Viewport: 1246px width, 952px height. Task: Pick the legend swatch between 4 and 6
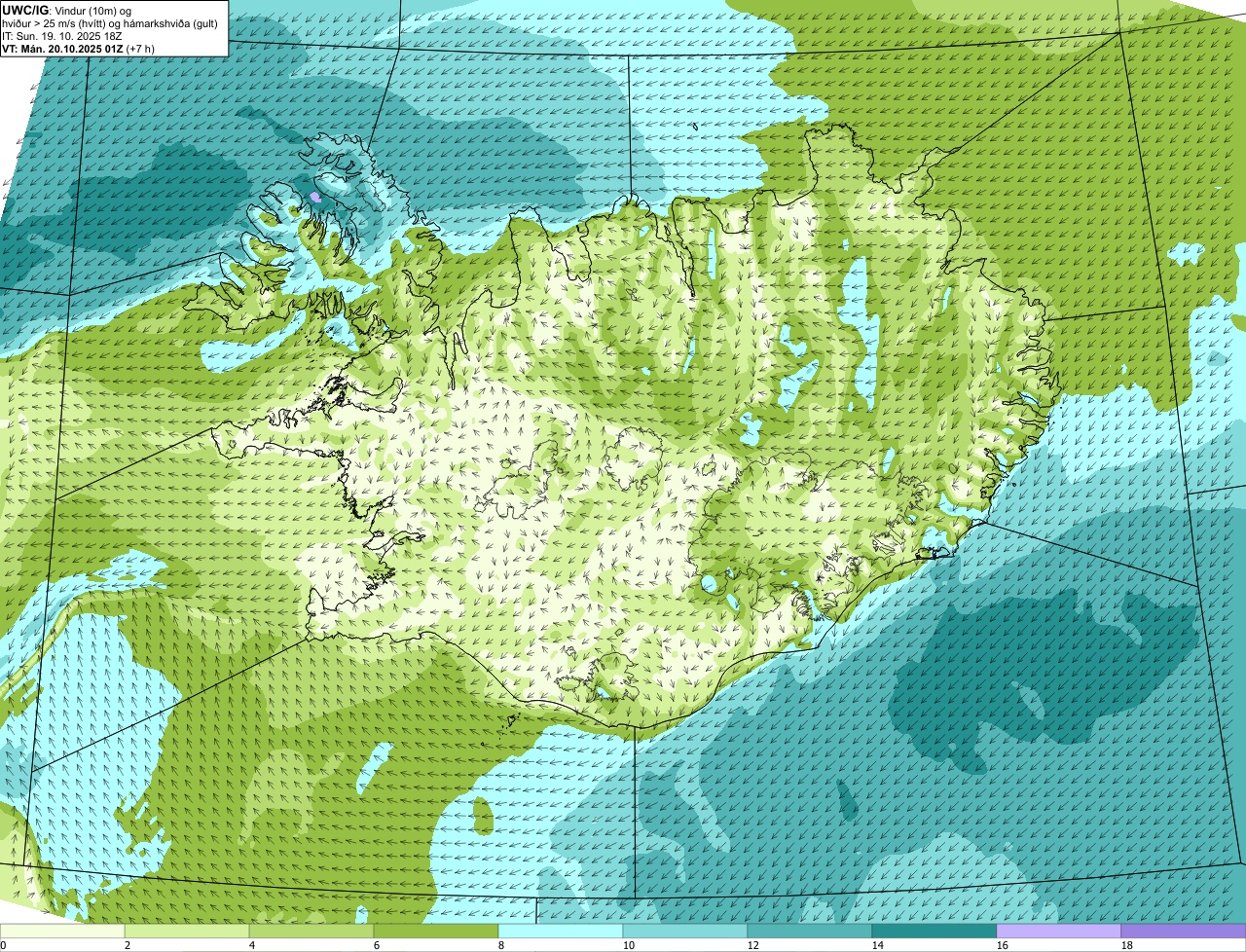311,931
